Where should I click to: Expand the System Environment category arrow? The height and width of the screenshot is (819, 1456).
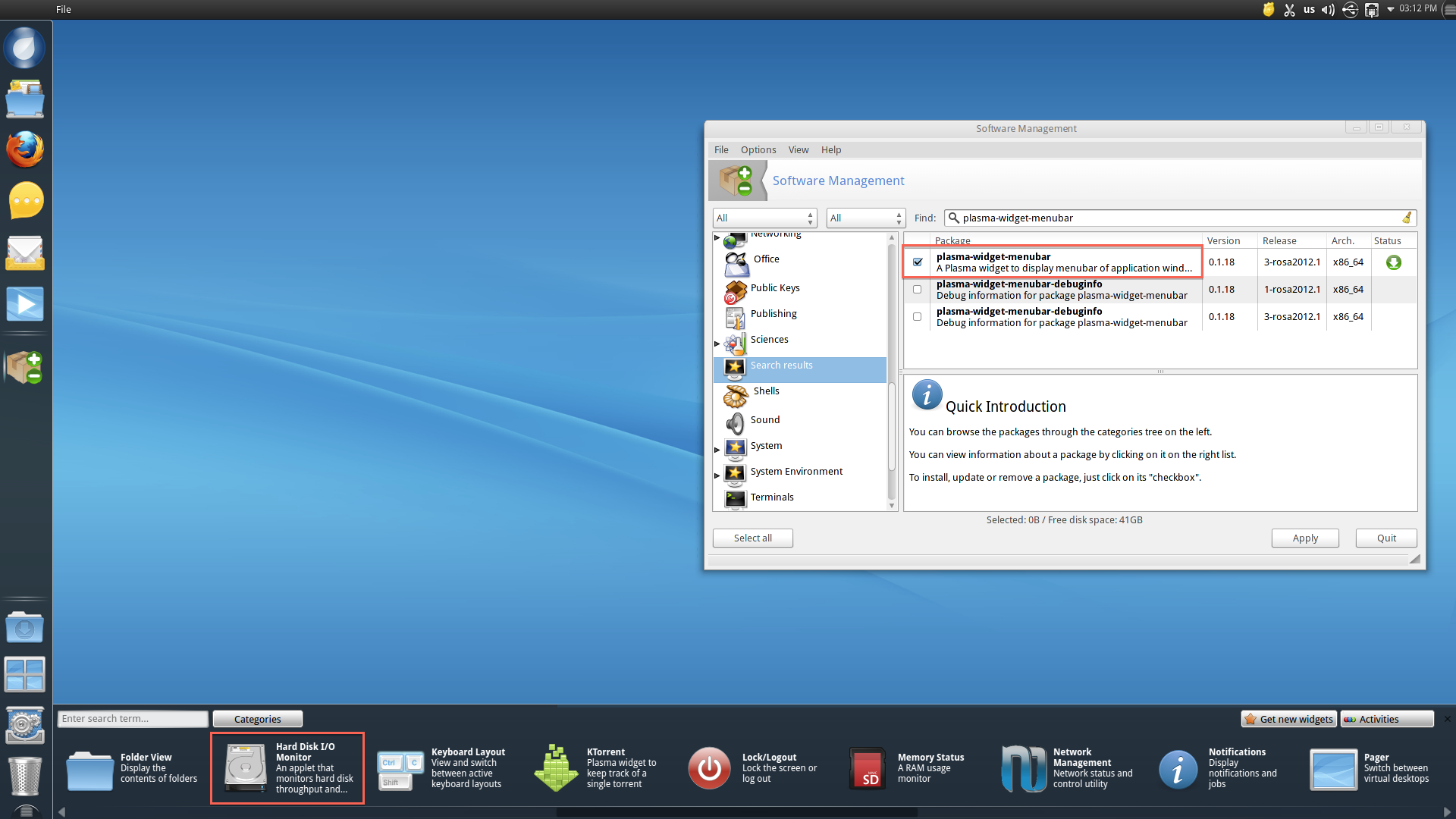pos(717,475)
